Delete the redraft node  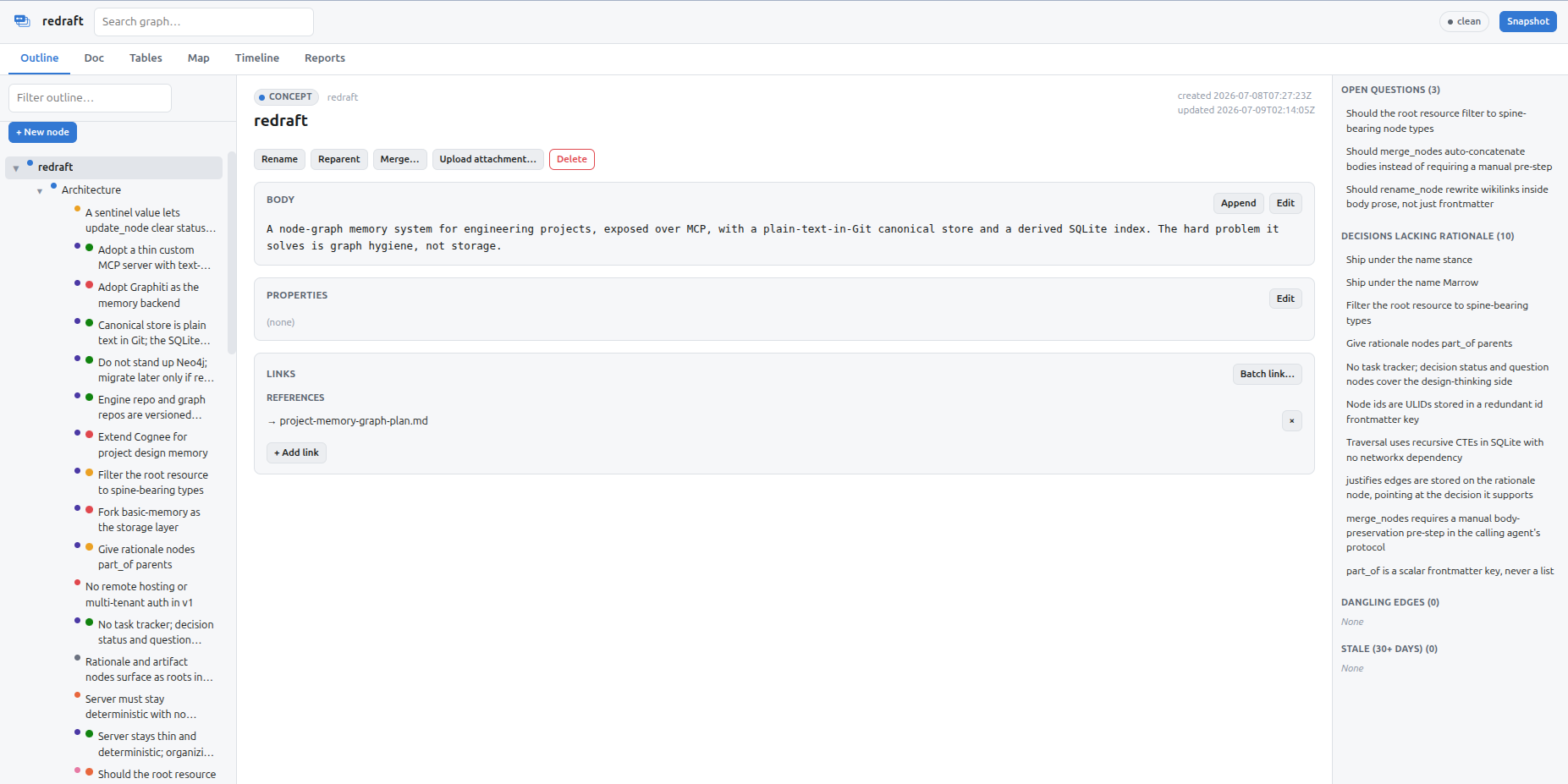[x=572, y=159]
